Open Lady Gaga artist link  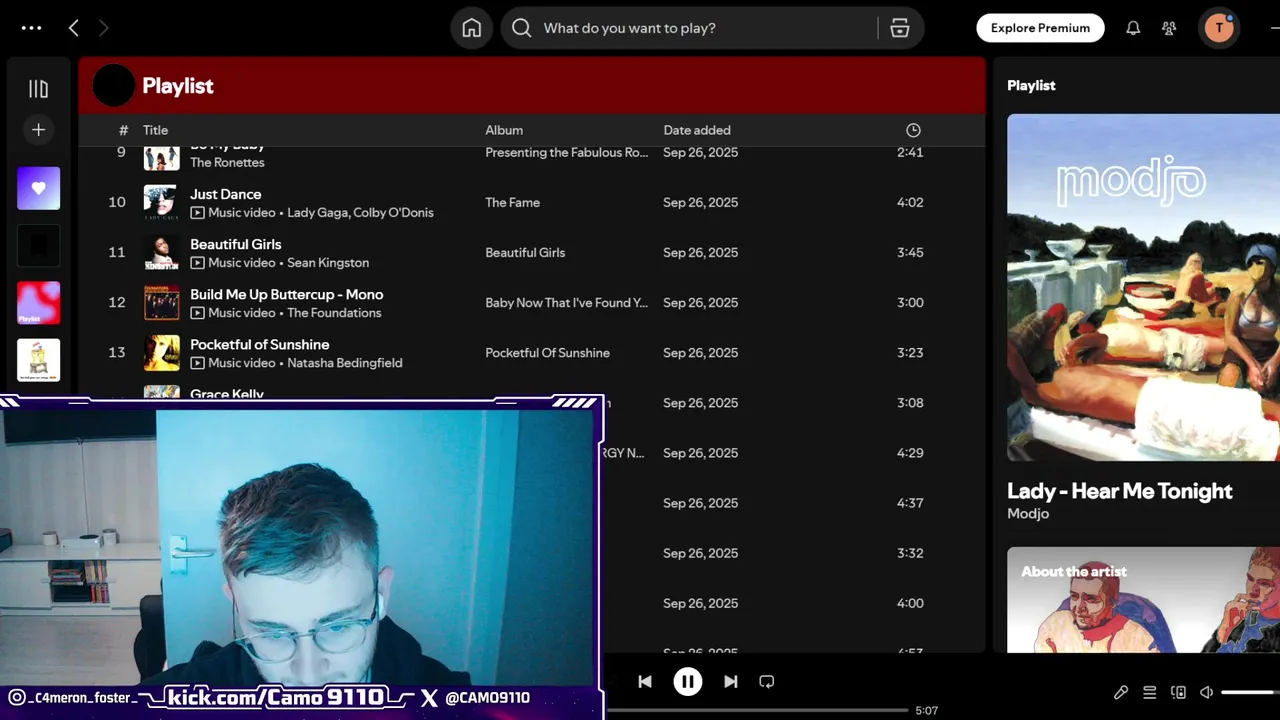tap(318, 213)
